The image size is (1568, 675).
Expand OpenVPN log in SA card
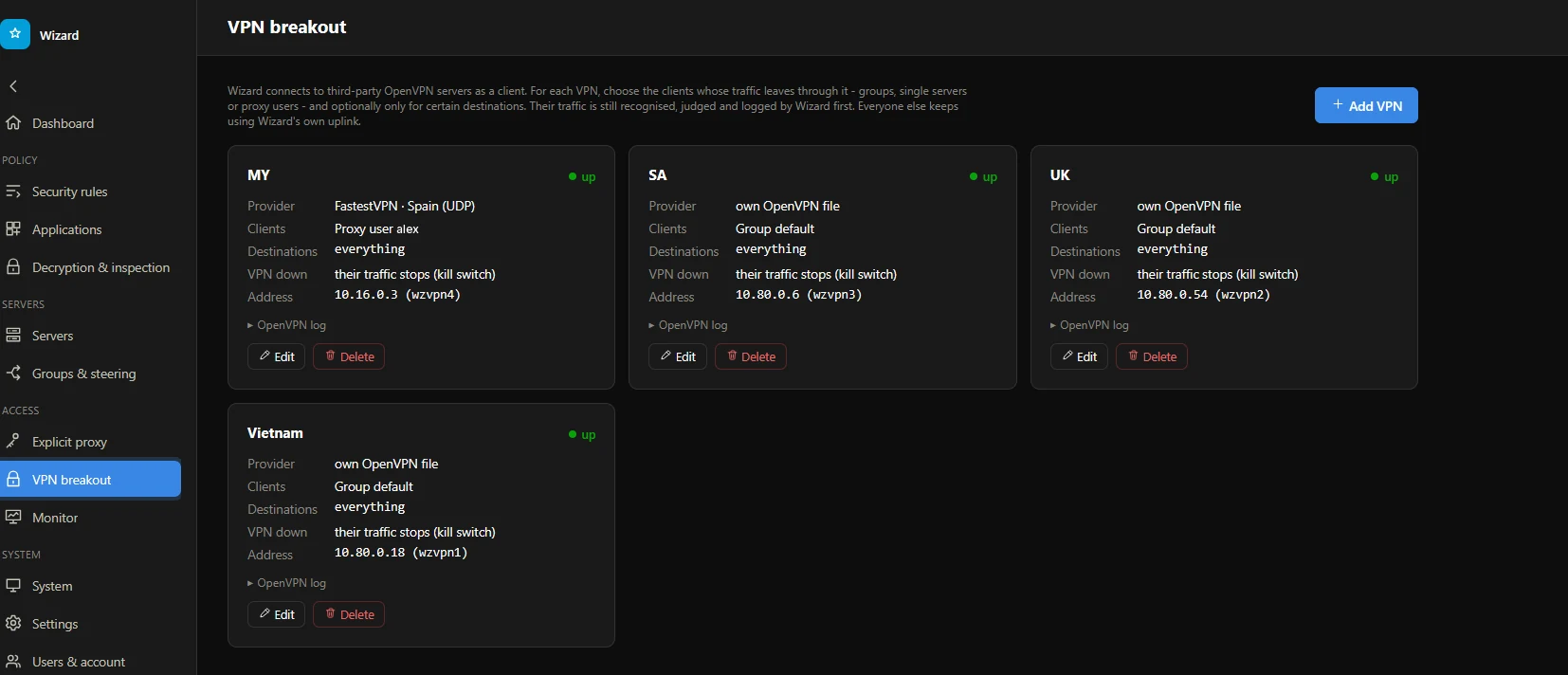tap(688, 325)
